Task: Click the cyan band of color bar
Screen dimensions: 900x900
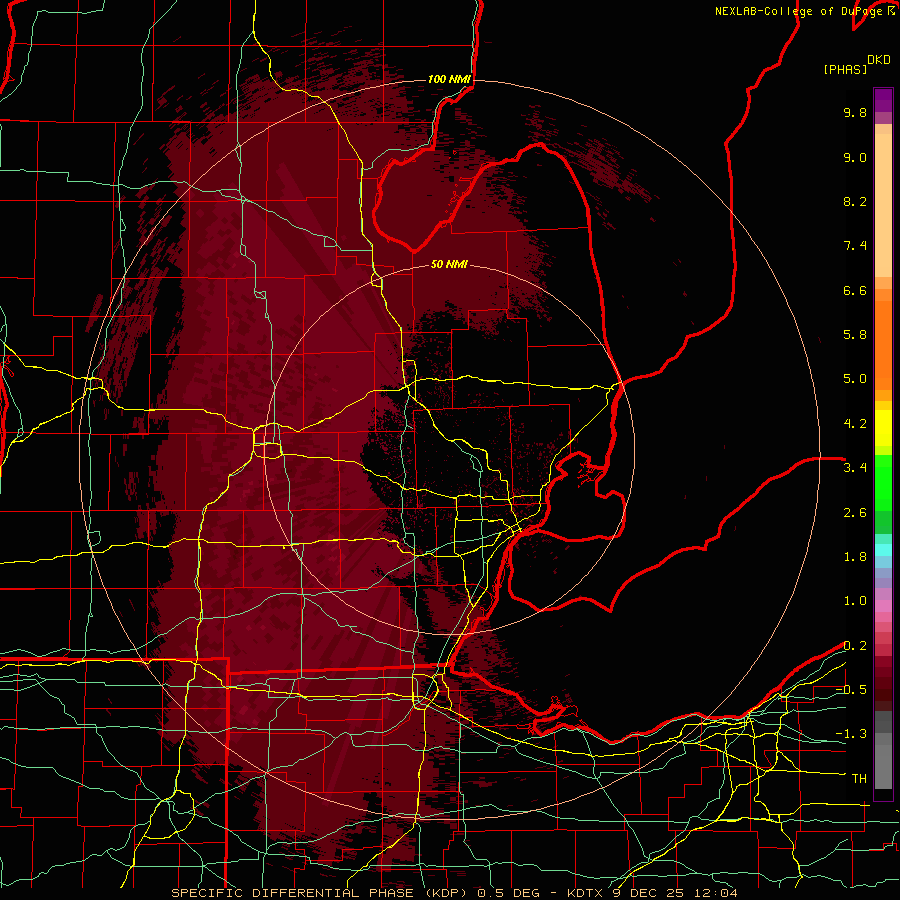Action: click(x=883, y=550)
